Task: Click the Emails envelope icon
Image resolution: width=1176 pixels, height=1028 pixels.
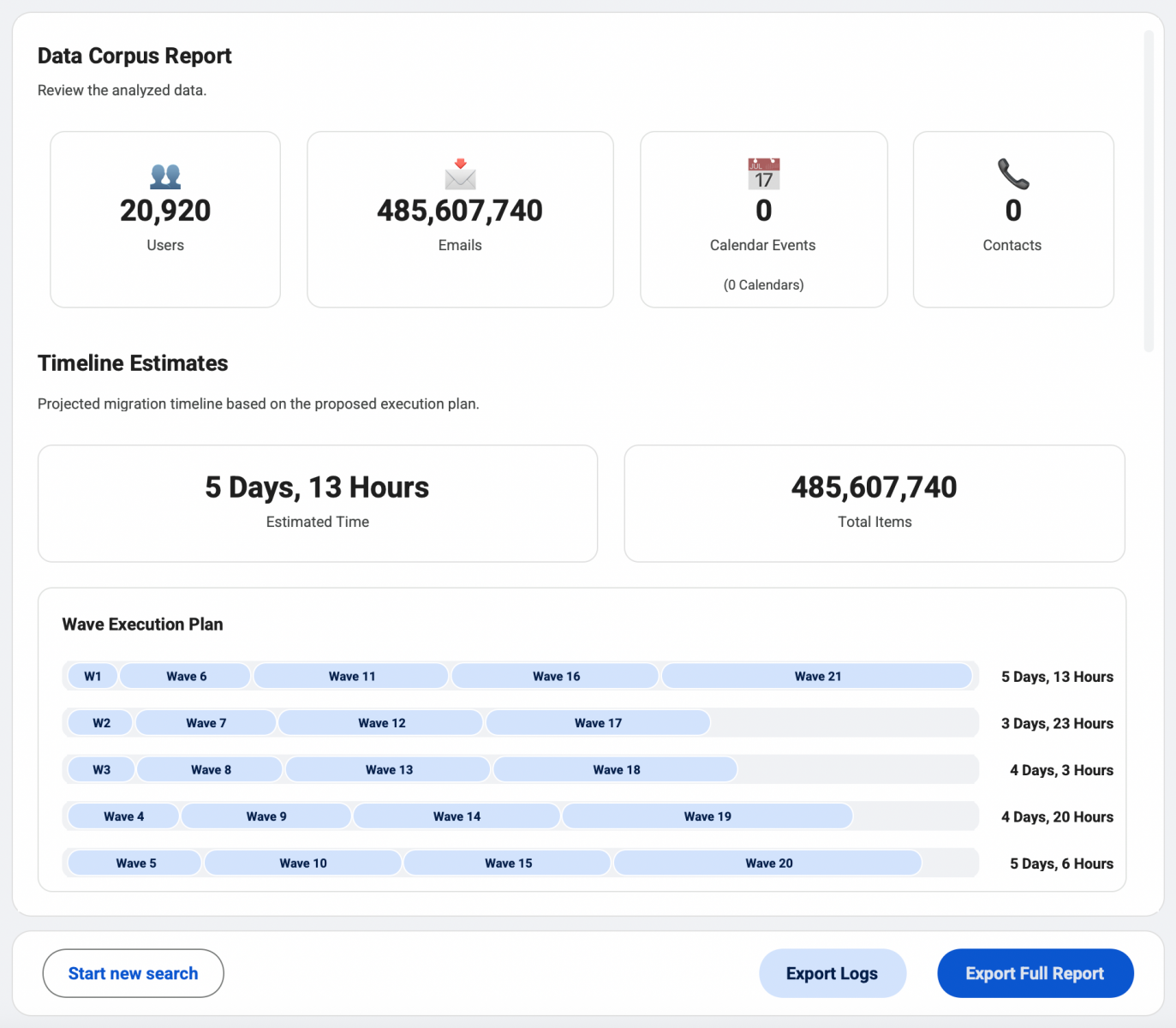Action: (460, 174)
